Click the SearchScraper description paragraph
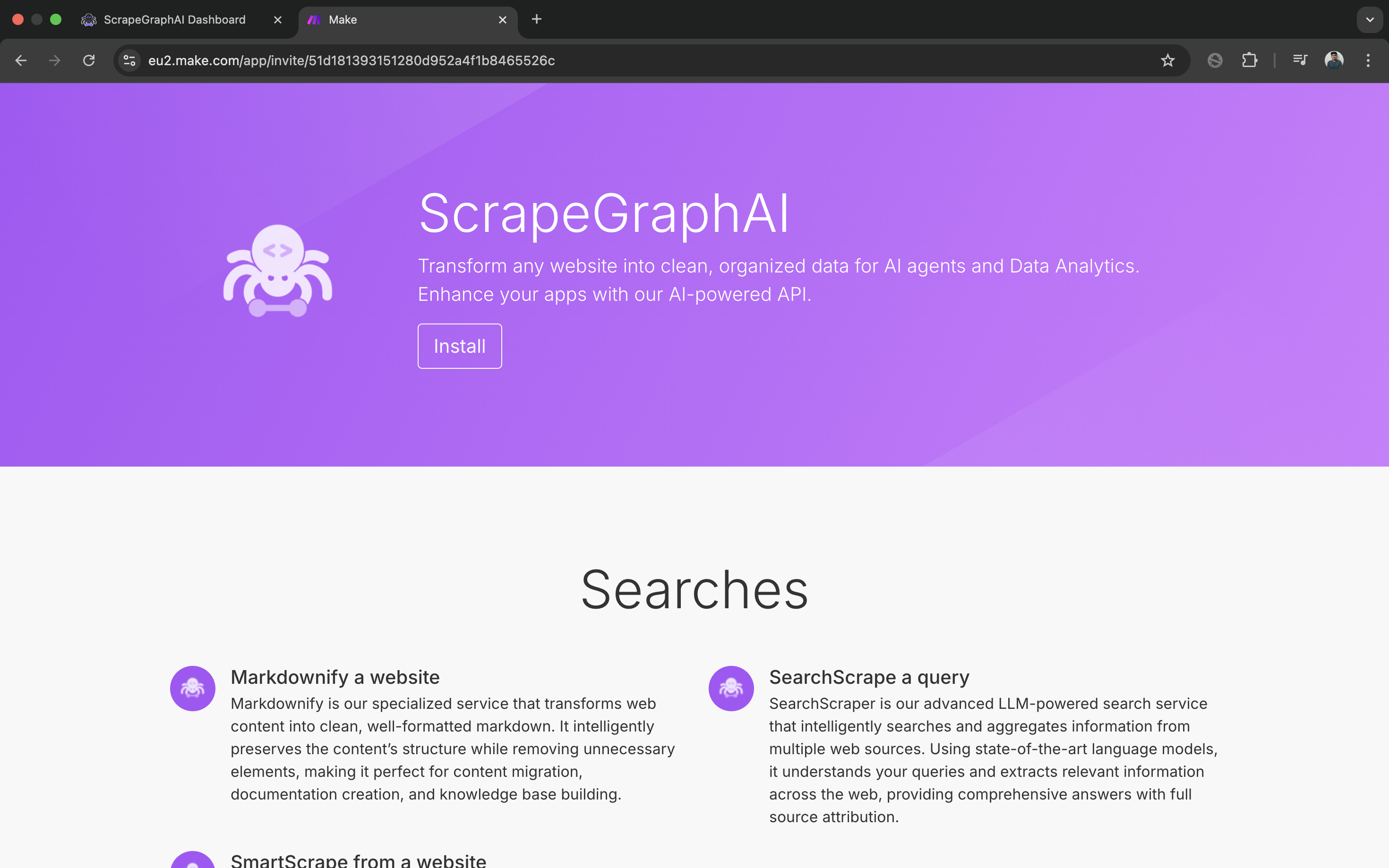The width and height of the screenshot is (1389, 868). click(994, 760)
